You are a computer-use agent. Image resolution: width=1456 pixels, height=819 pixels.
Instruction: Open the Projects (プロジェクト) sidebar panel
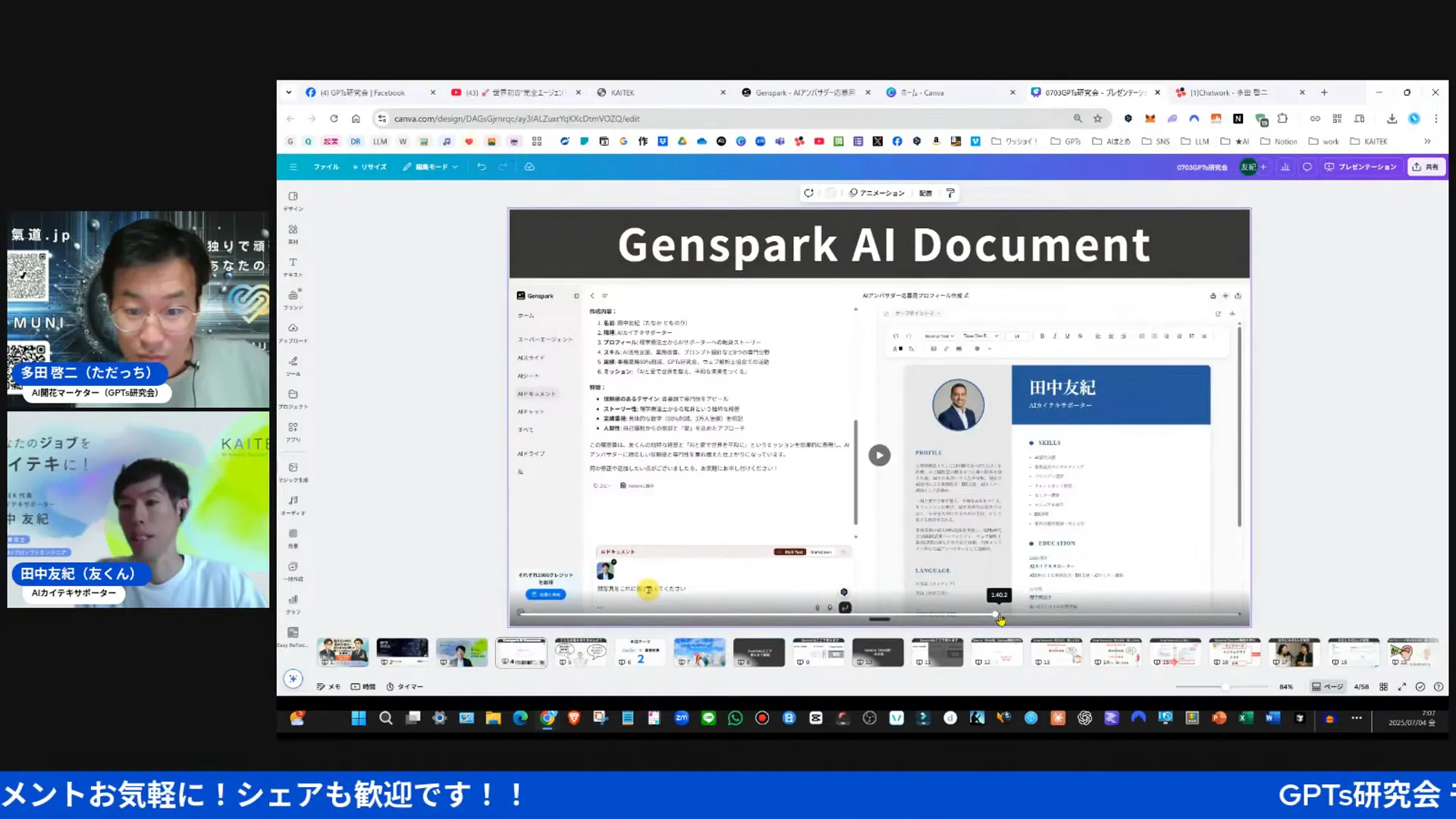pos(293,399)
